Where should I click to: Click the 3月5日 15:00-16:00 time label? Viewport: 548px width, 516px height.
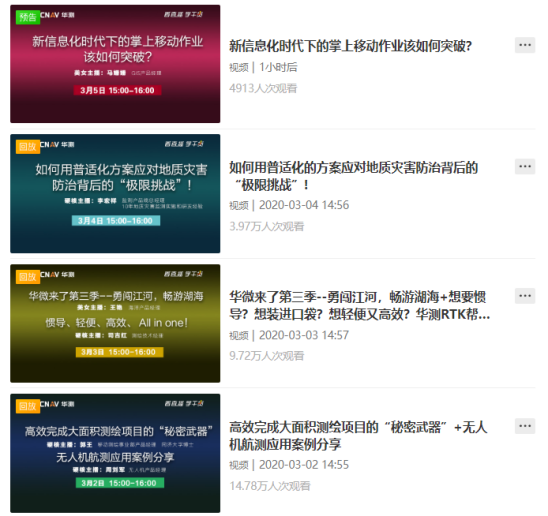click(x=117, y=90)
